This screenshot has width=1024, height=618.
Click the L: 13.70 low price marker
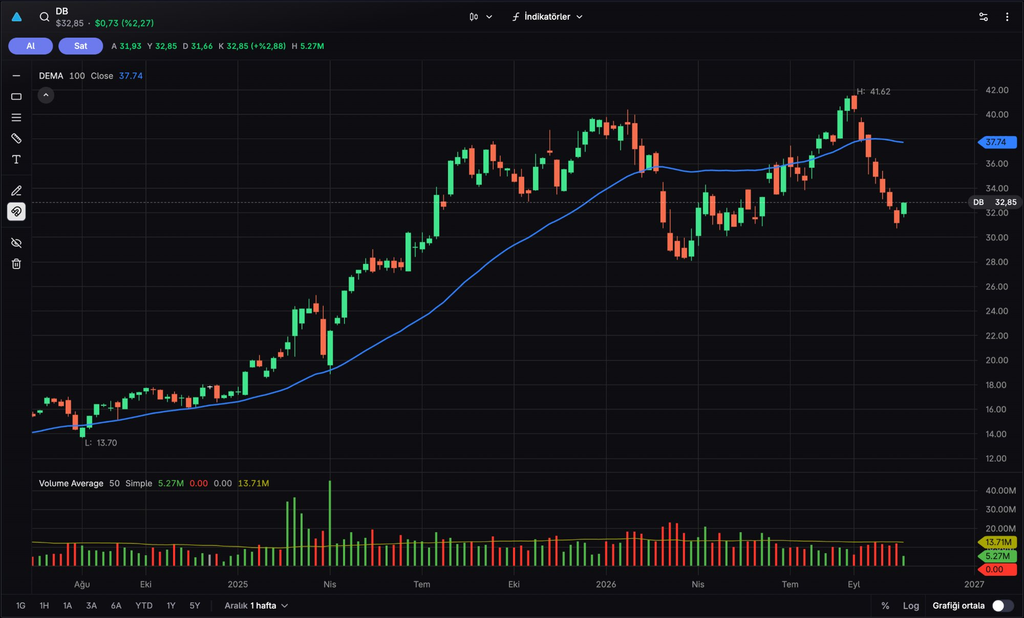coord(101,443)
